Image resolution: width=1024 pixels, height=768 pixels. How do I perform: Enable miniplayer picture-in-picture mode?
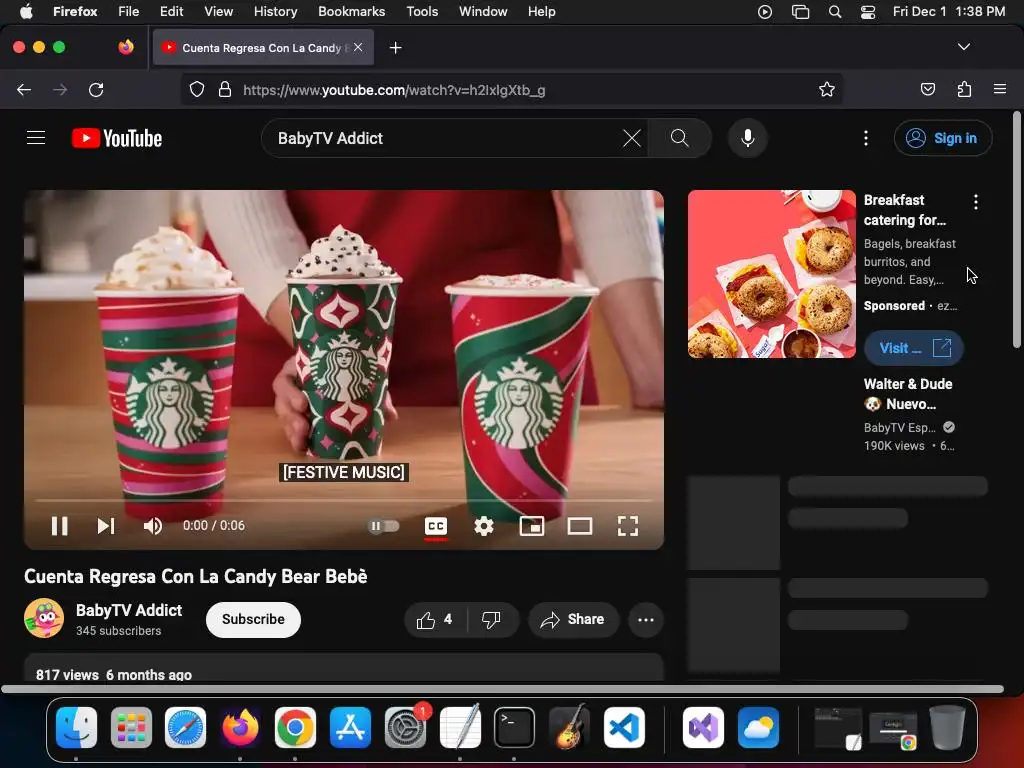coord(532,526)
